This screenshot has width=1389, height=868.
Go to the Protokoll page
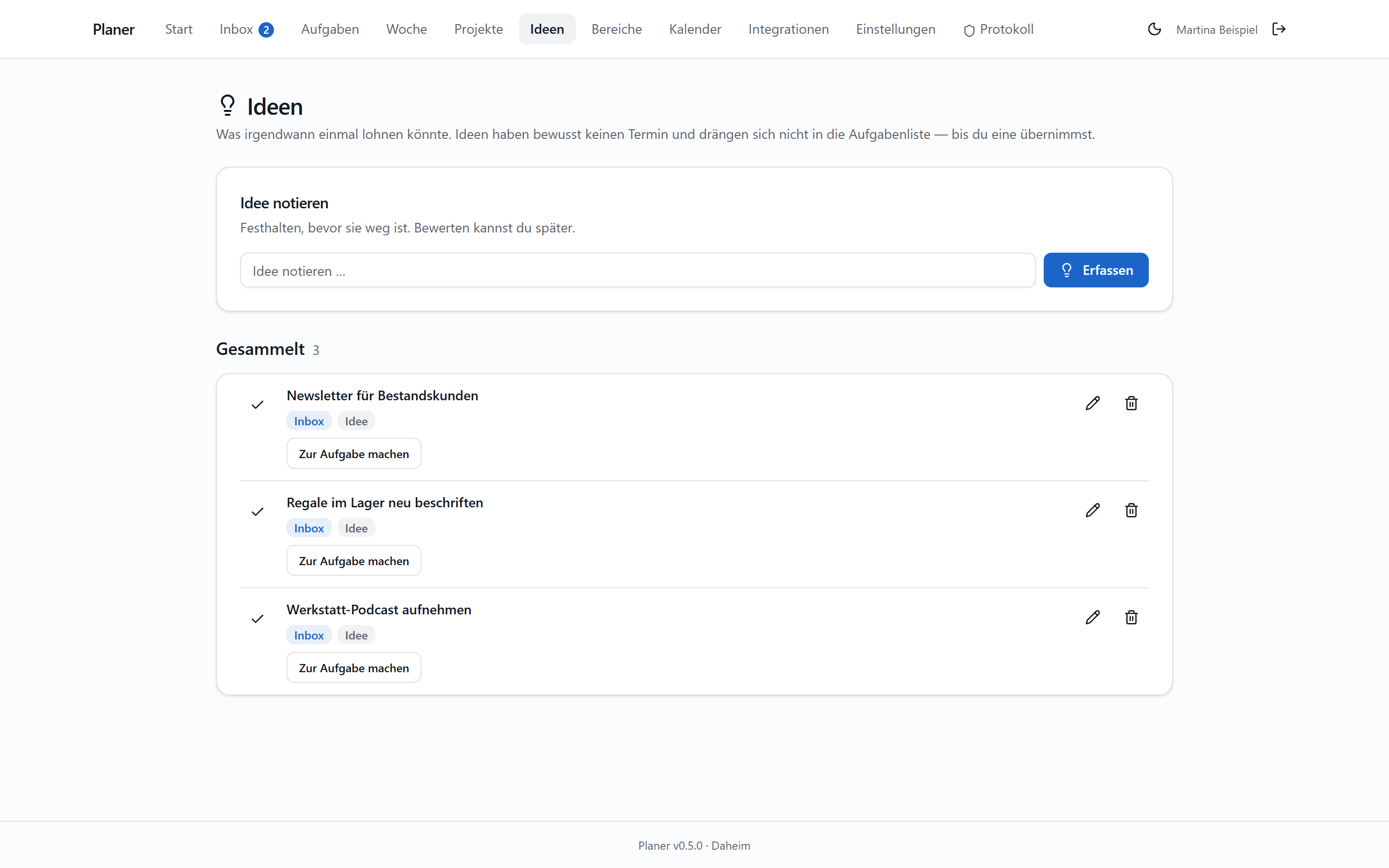(x=999, y=29)
